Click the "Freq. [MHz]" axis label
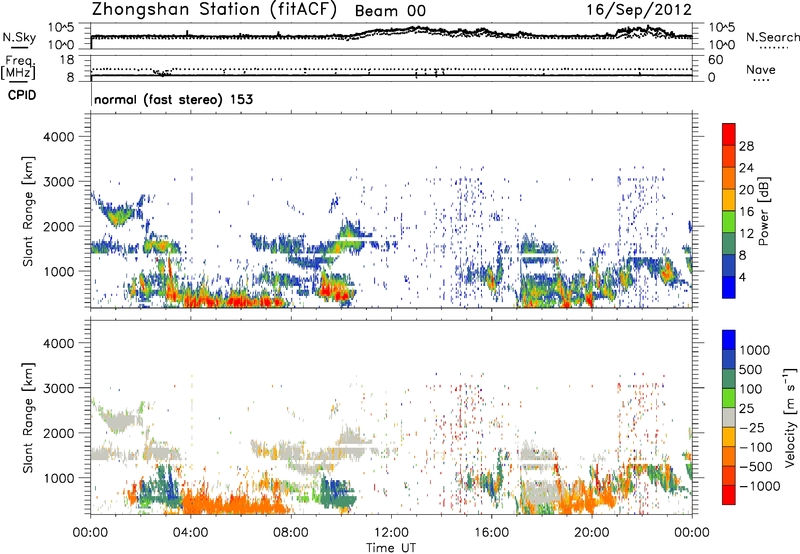This screenshot has height=554, width=800. [x=18, y=68]
